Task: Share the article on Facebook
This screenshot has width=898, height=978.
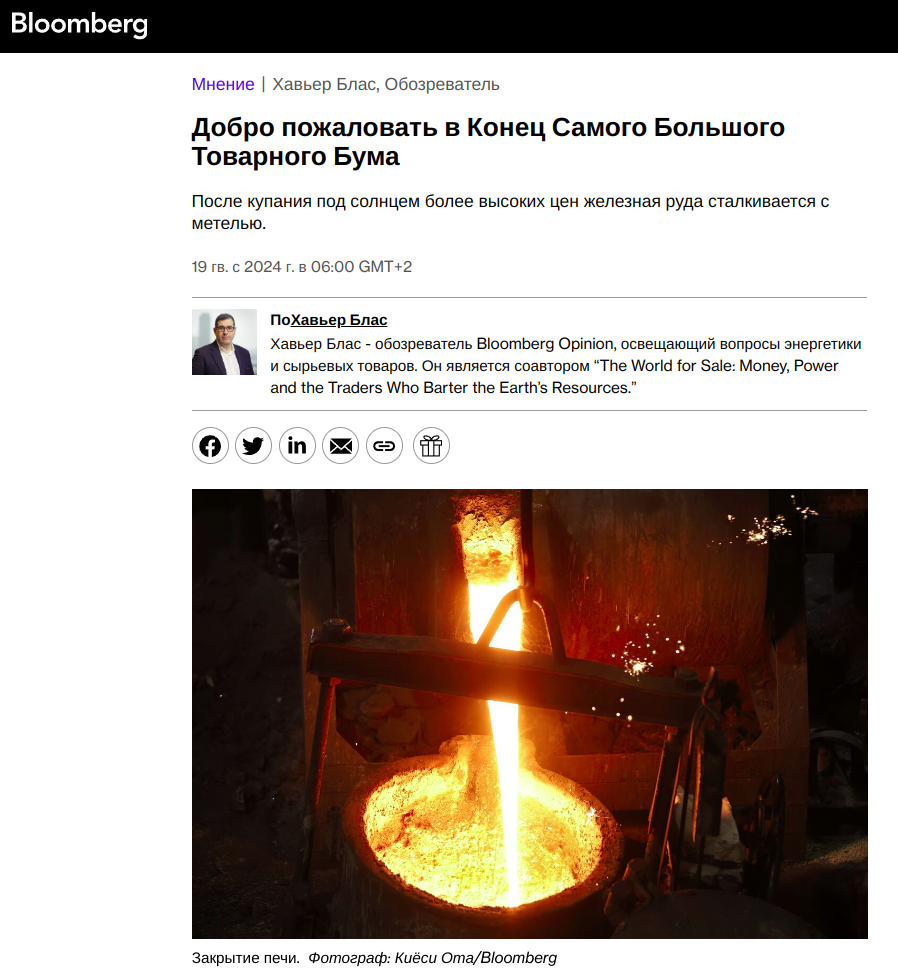Action: coord(210,446)
